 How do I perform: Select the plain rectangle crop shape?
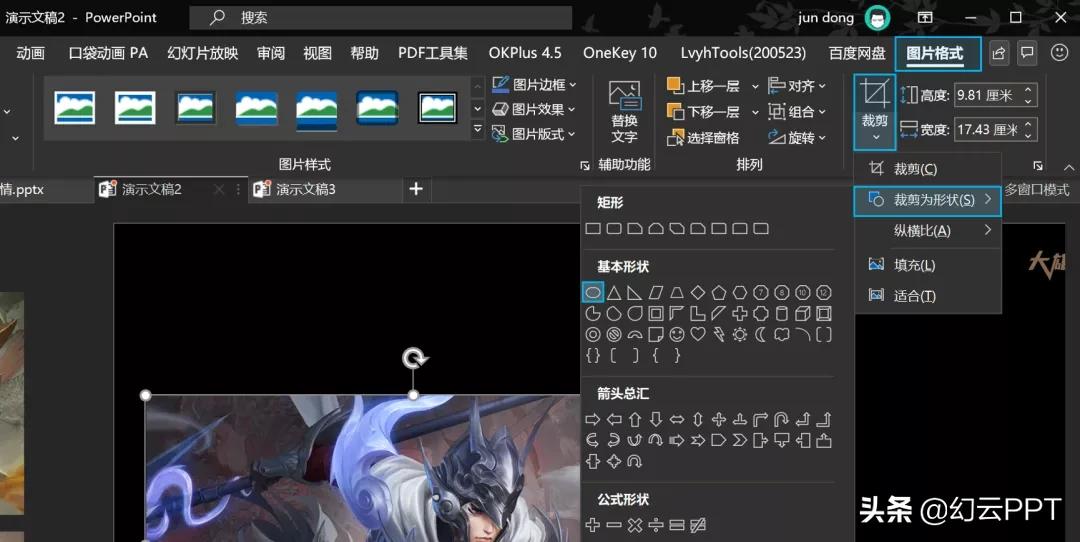(x=592, y=229)
